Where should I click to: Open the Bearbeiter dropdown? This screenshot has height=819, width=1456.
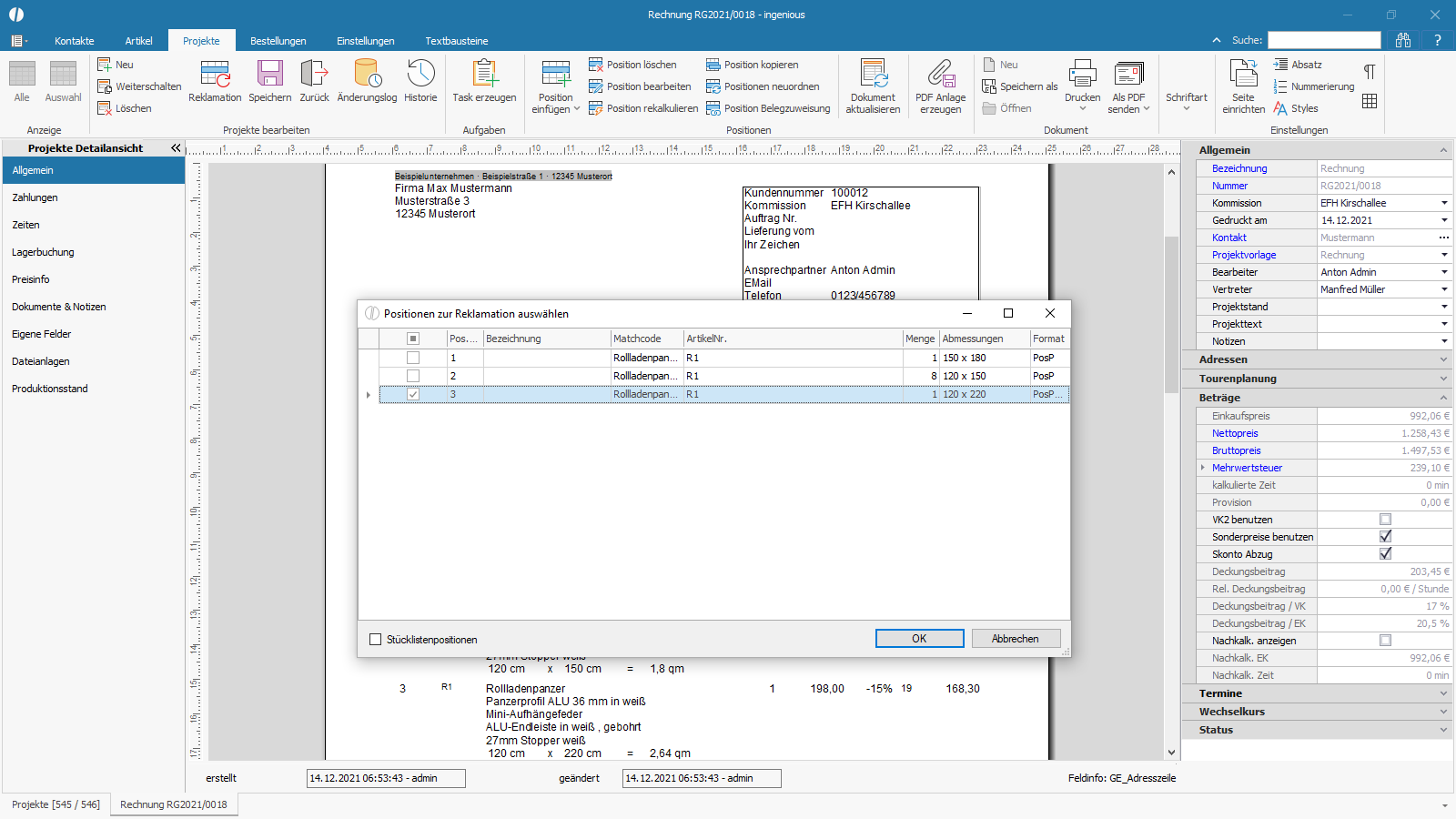1444,272
